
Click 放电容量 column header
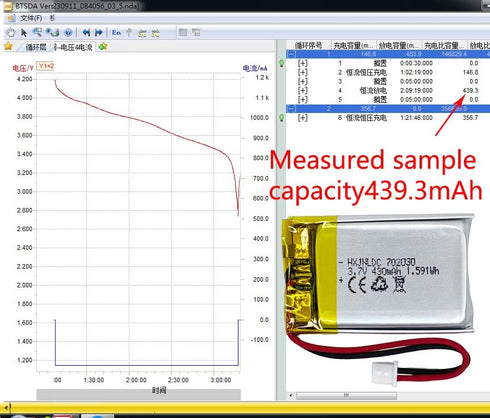[x=399, y=45]
